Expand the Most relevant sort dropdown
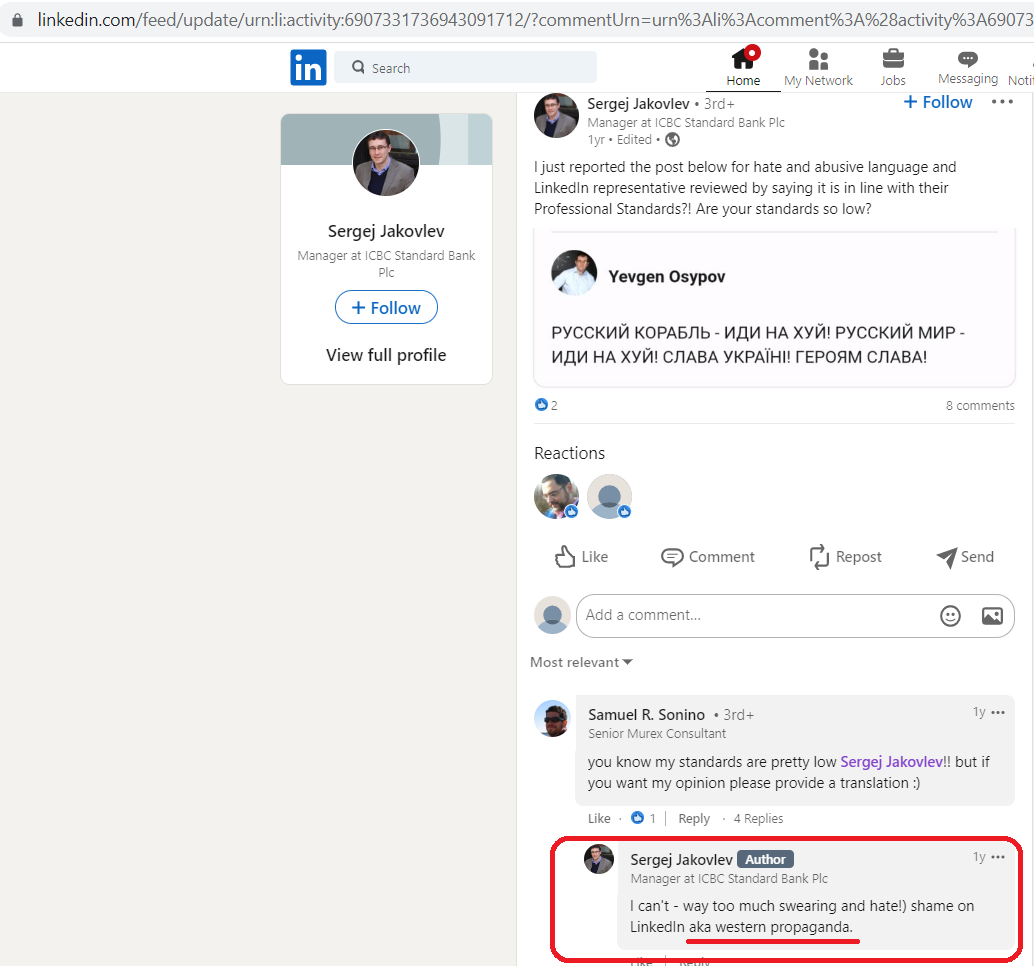Image resolution: width=1034 pixels, height=966 pixels. click(x=581, y=663)
